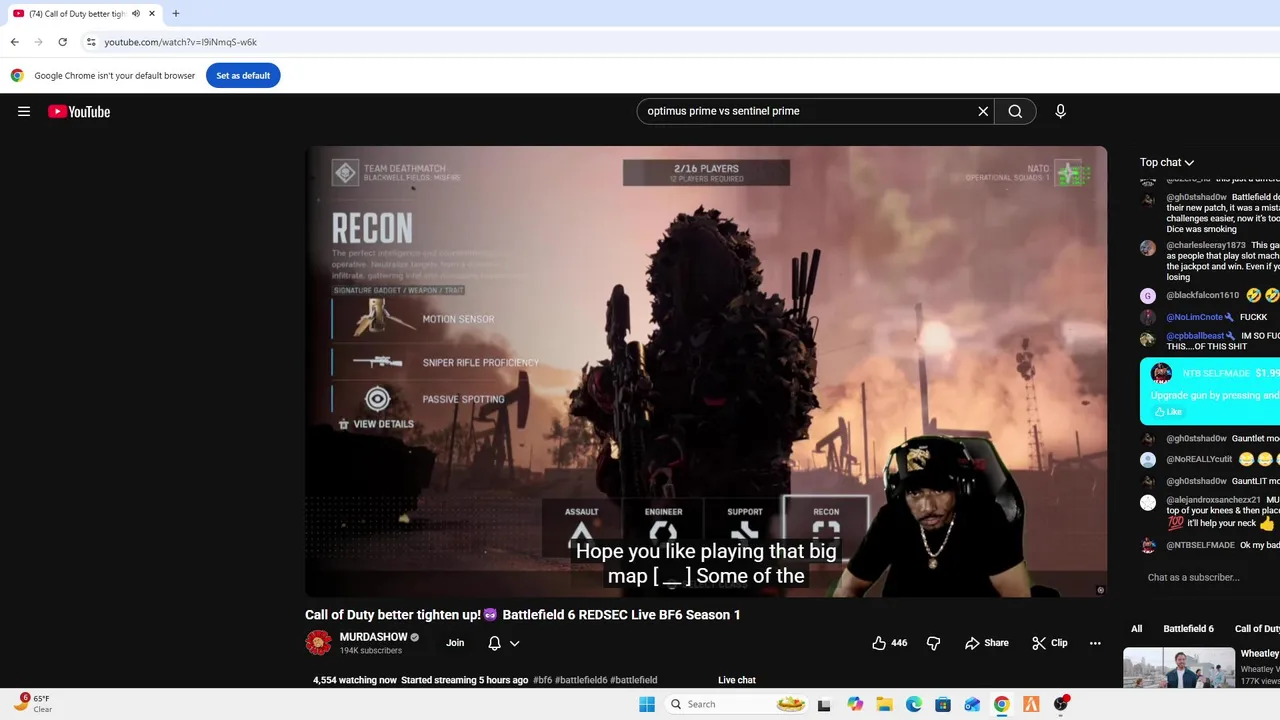Share the video

(x=987, y=643)
